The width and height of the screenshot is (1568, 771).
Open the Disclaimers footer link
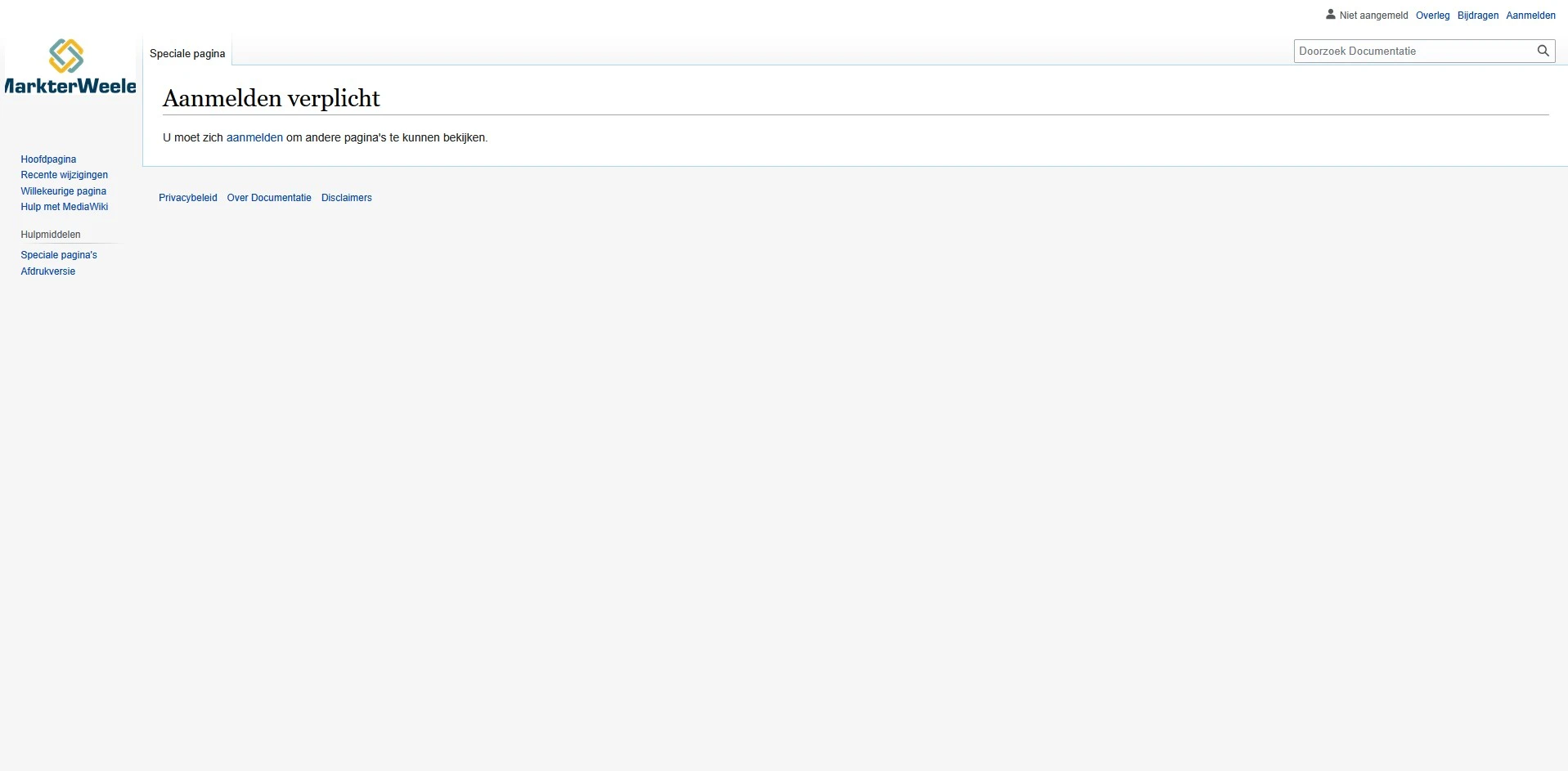[345, 197]
